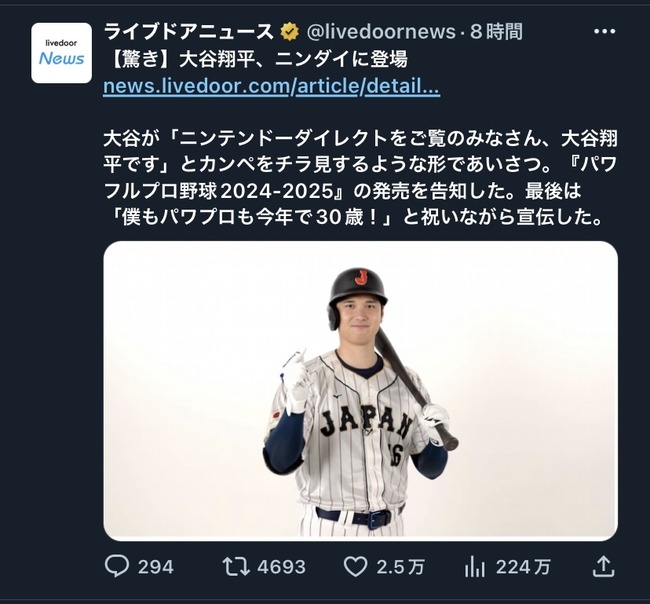Click the 8時間 timestamp
Image resolution: width=650 pixels, height=604 pixels.
pyautogui.click(x=496, y=32)
